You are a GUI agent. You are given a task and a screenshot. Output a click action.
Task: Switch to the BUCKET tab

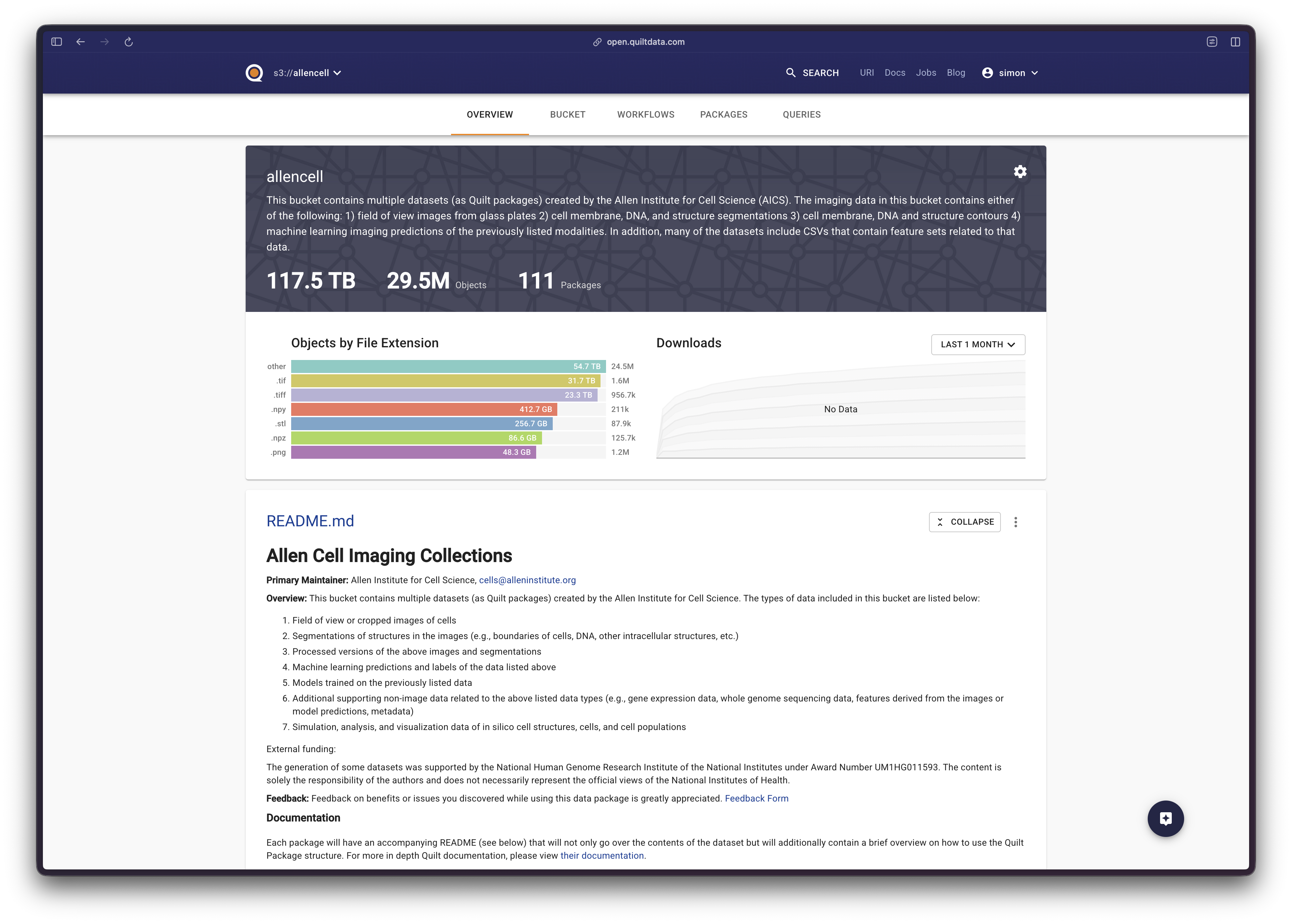pos(568,114)
